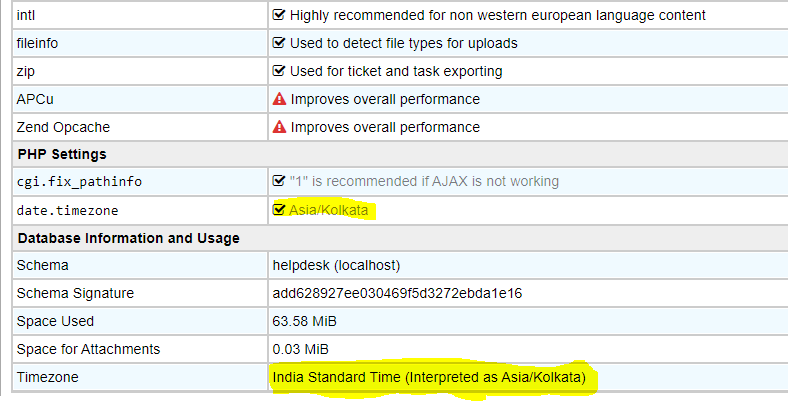Viewport: 788px width, 401px height.
Task: Click the 'Space for Attachments' row label
Action: [88, 350]
